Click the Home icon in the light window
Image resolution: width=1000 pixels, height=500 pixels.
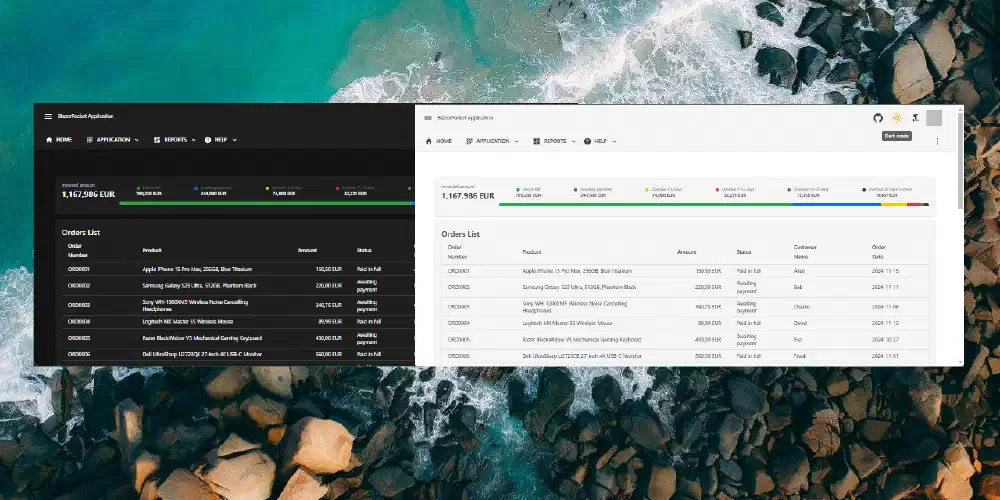pos(428,142)
